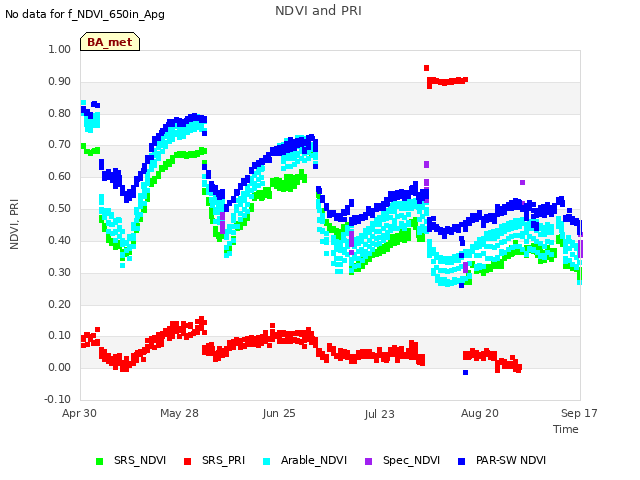Click the blue PAR-SW NDVI legend swatch
The width and height of the screenshot is (640, 480).
pyautogui.click(x=462, y=461)
